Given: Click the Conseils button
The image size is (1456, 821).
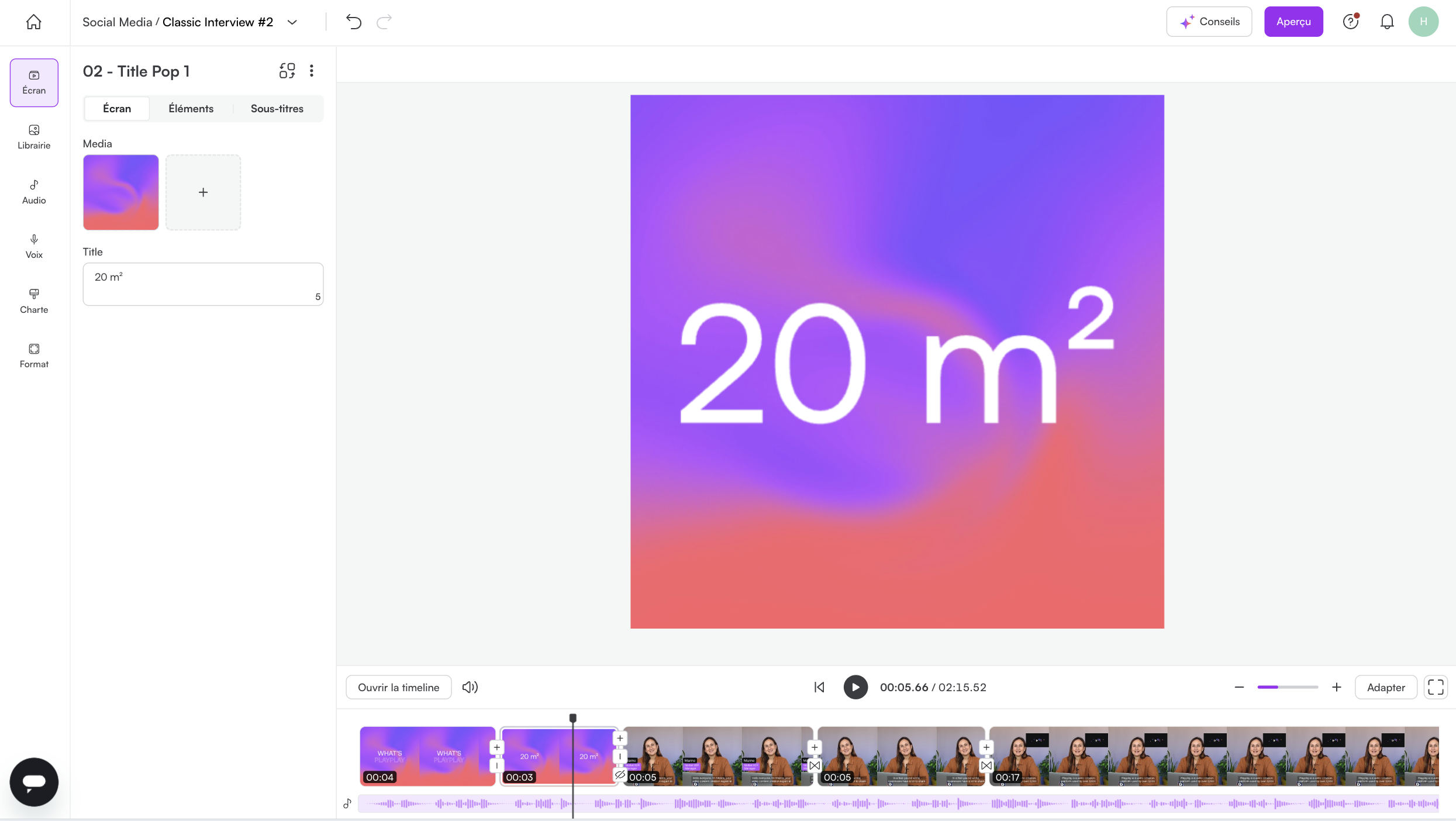Looking at the screenshot, I should pos(1209,22).
